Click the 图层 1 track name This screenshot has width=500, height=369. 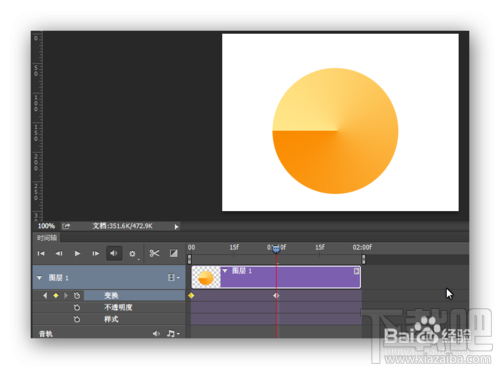pos(59,278)
